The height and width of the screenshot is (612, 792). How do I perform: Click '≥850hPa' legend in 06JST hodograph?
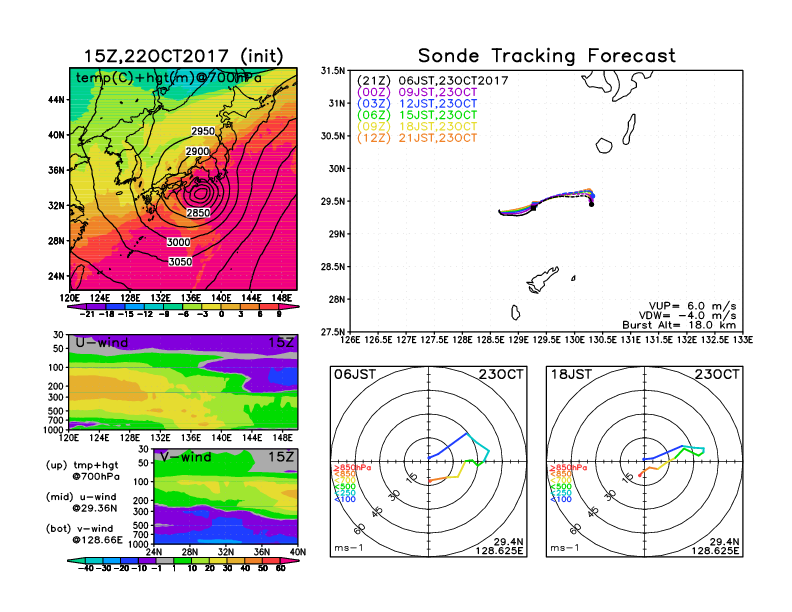(x=352, y=468)
